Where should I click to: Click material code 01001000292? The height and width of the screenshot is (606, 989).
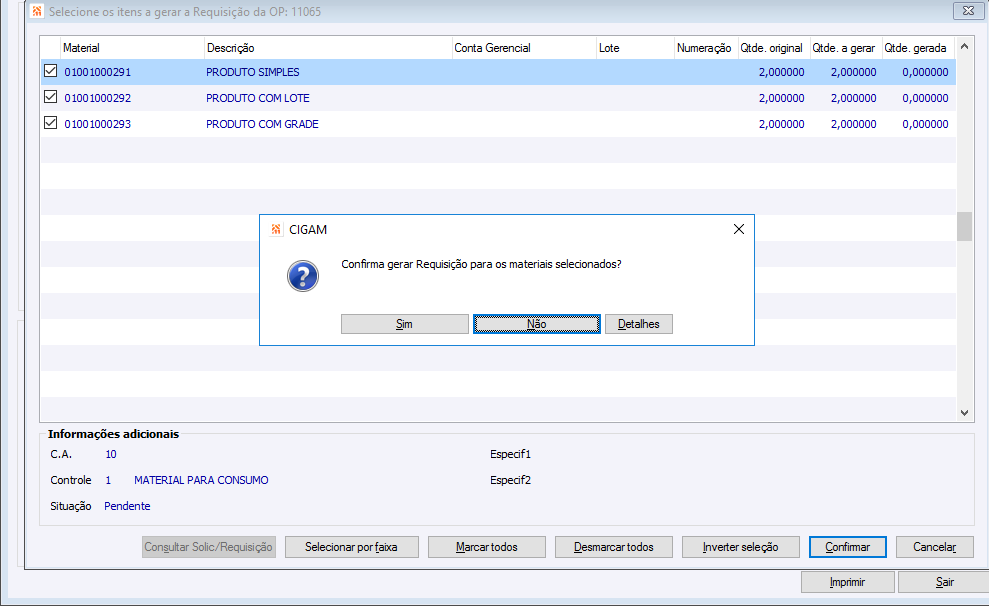point(98,98)
